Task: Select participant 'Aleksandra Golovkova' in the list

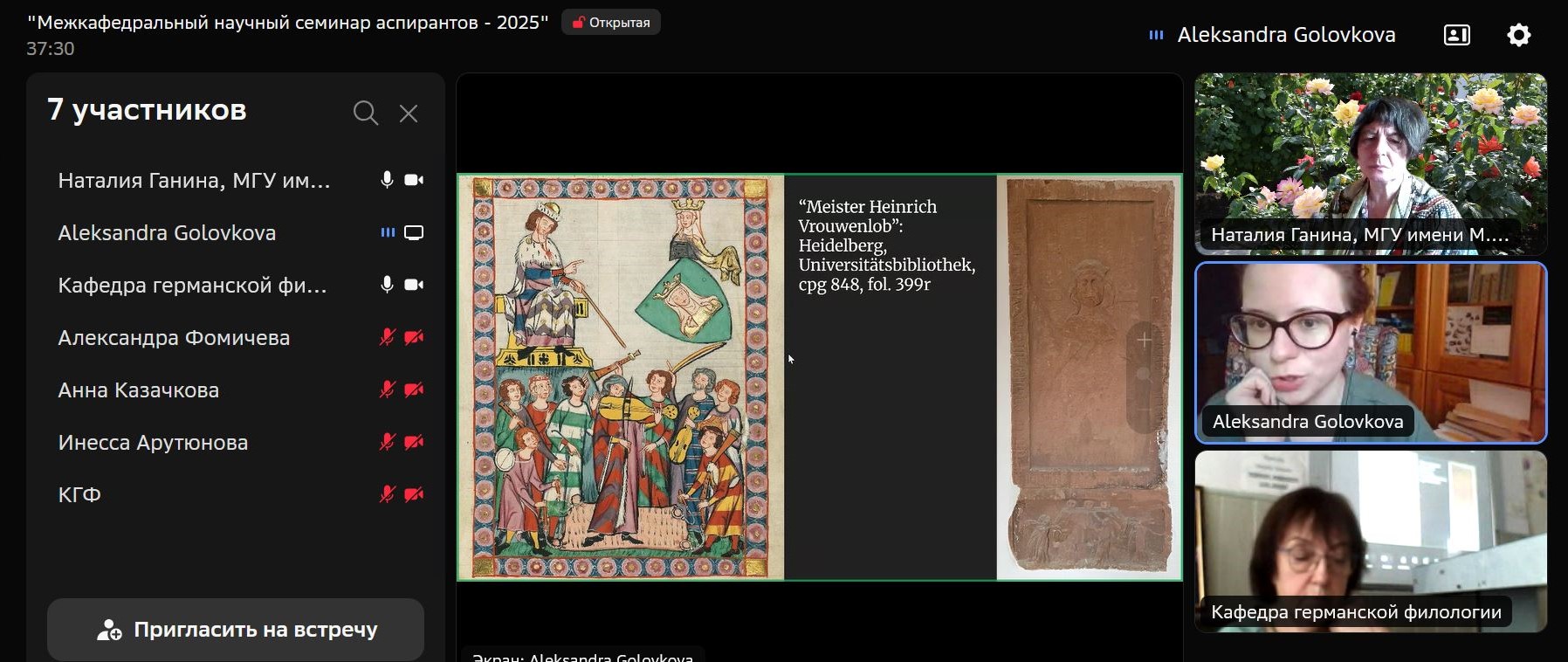Action: point(236,233)
